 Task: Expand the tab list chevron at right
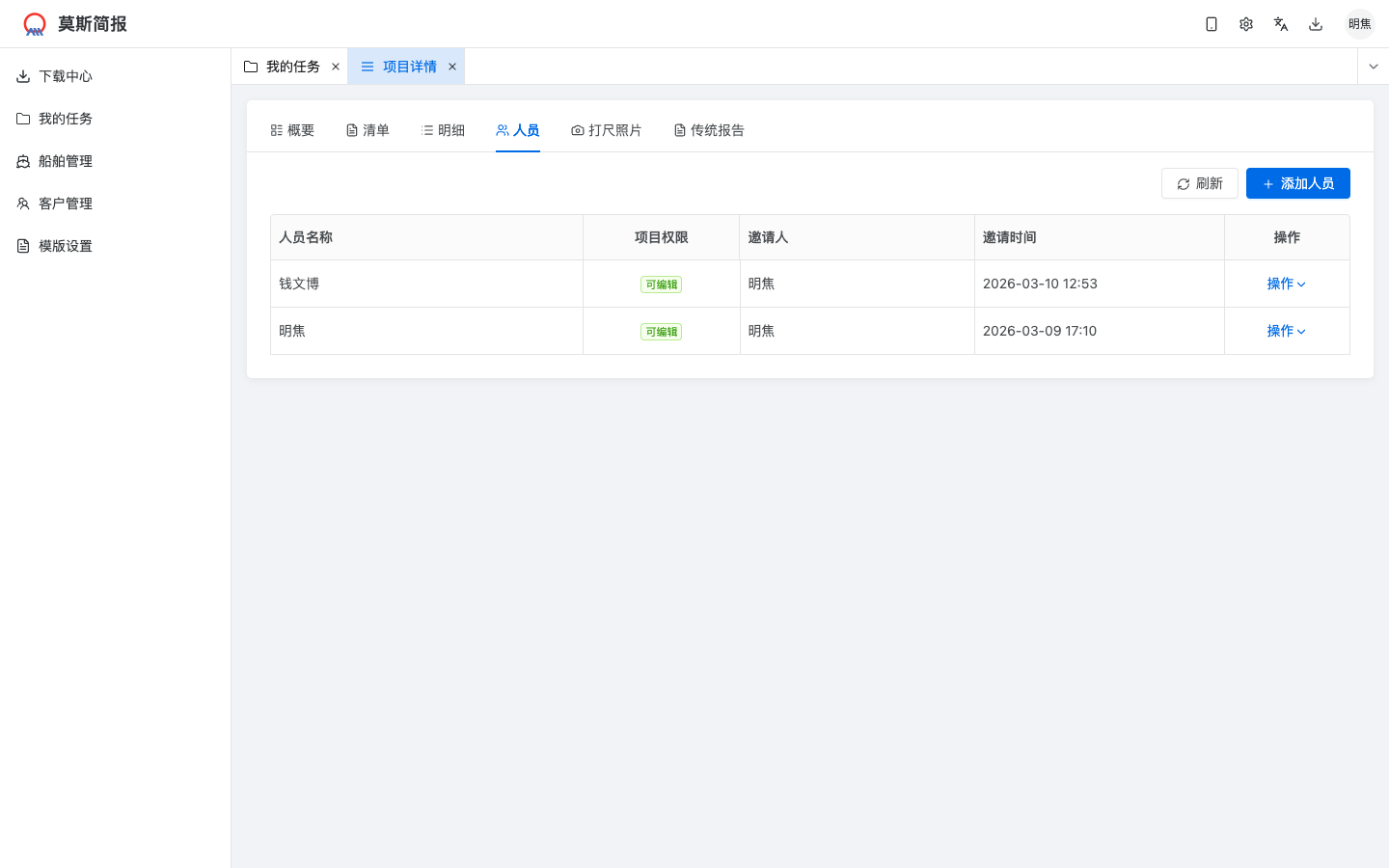1374,67
